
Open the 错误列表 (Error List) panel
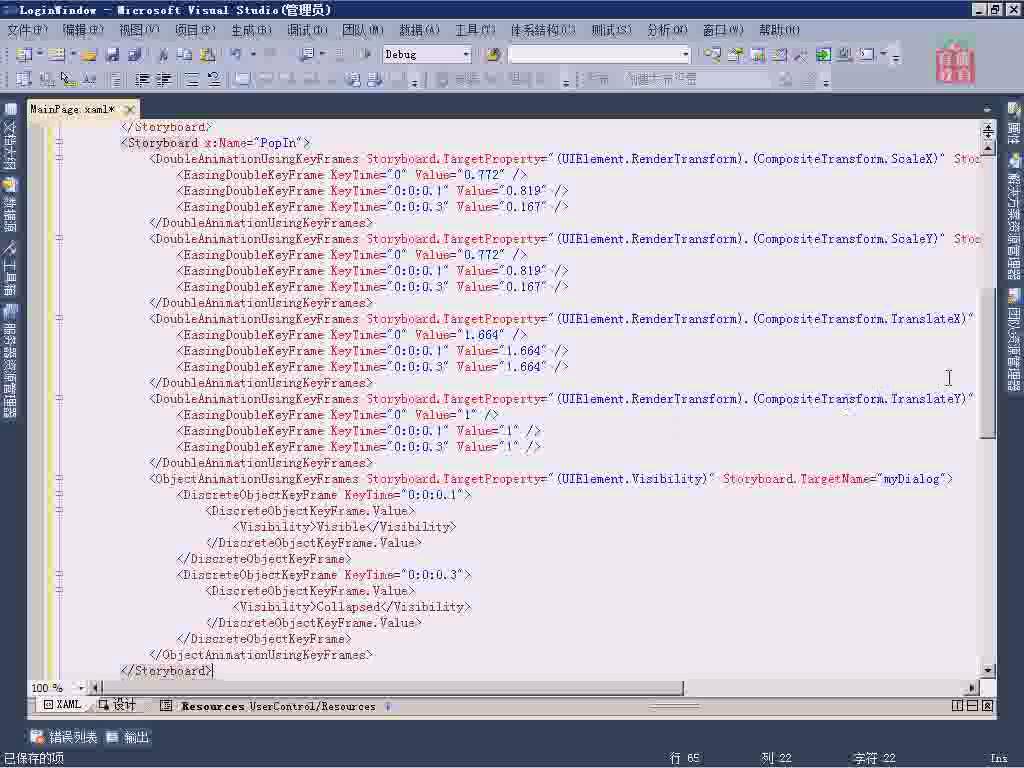click(x=64, y=737)
